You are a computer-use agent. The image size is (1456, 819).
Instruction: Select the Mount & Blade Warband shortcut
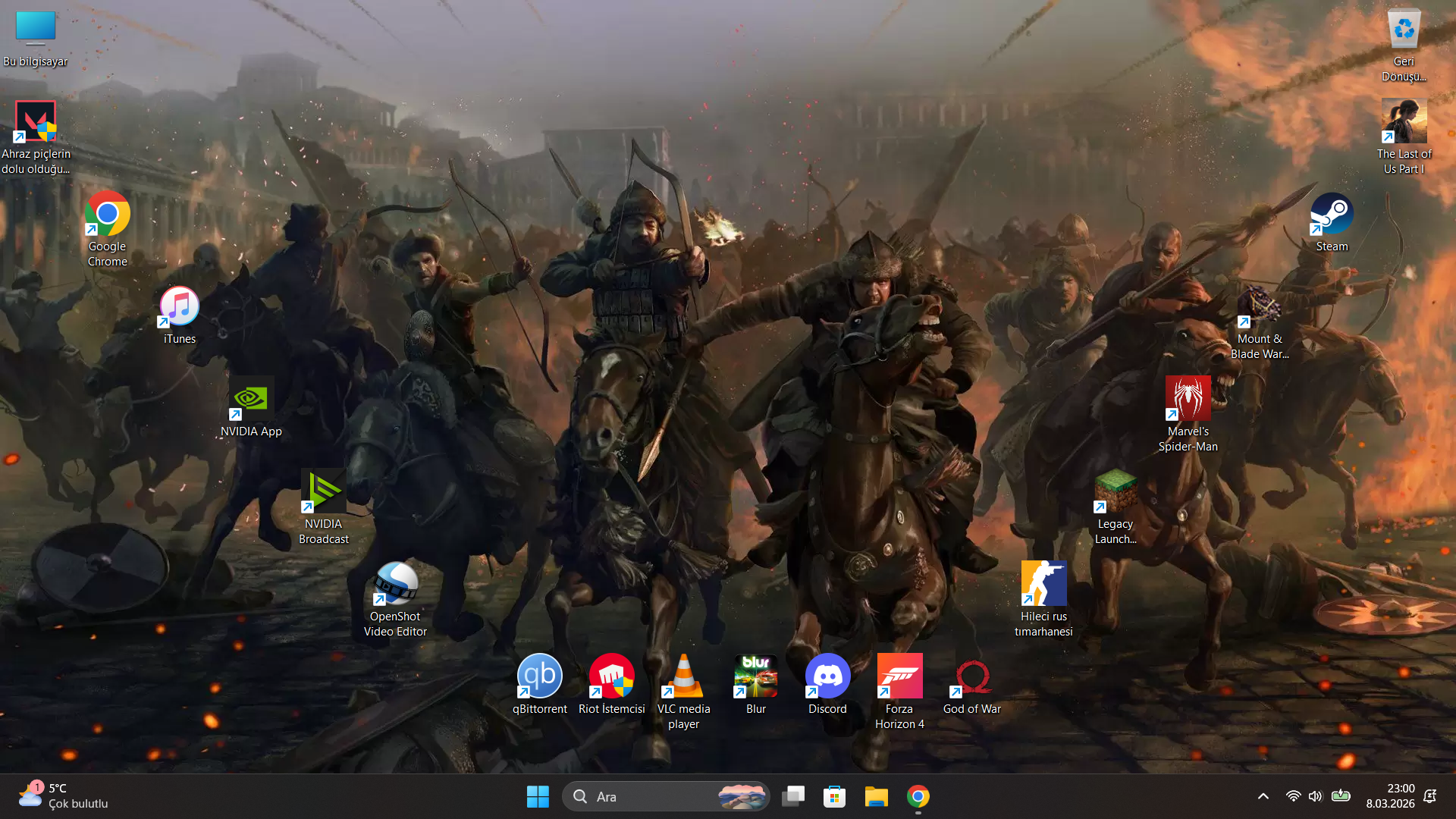(x=1260, y=323)
